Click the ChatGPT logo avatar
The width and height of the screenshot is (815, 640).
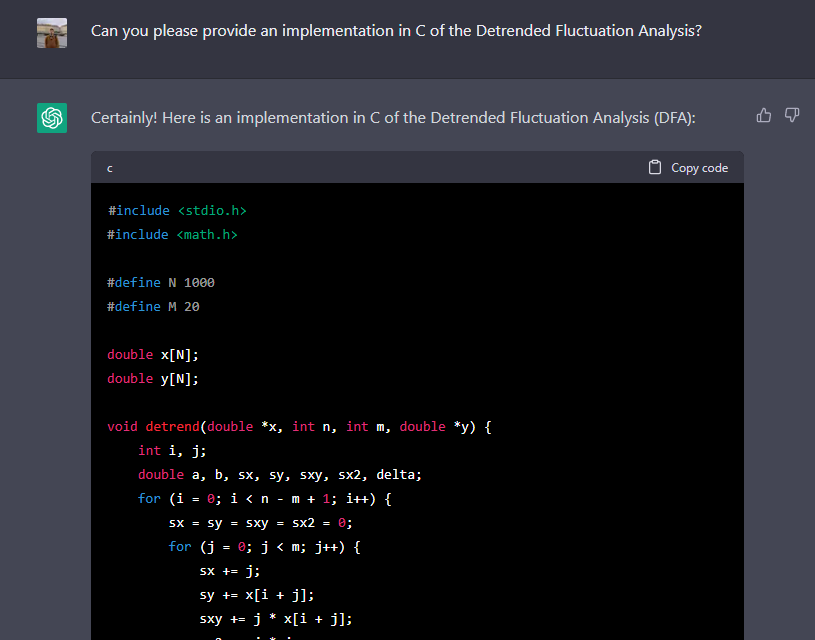pos(52,118)
